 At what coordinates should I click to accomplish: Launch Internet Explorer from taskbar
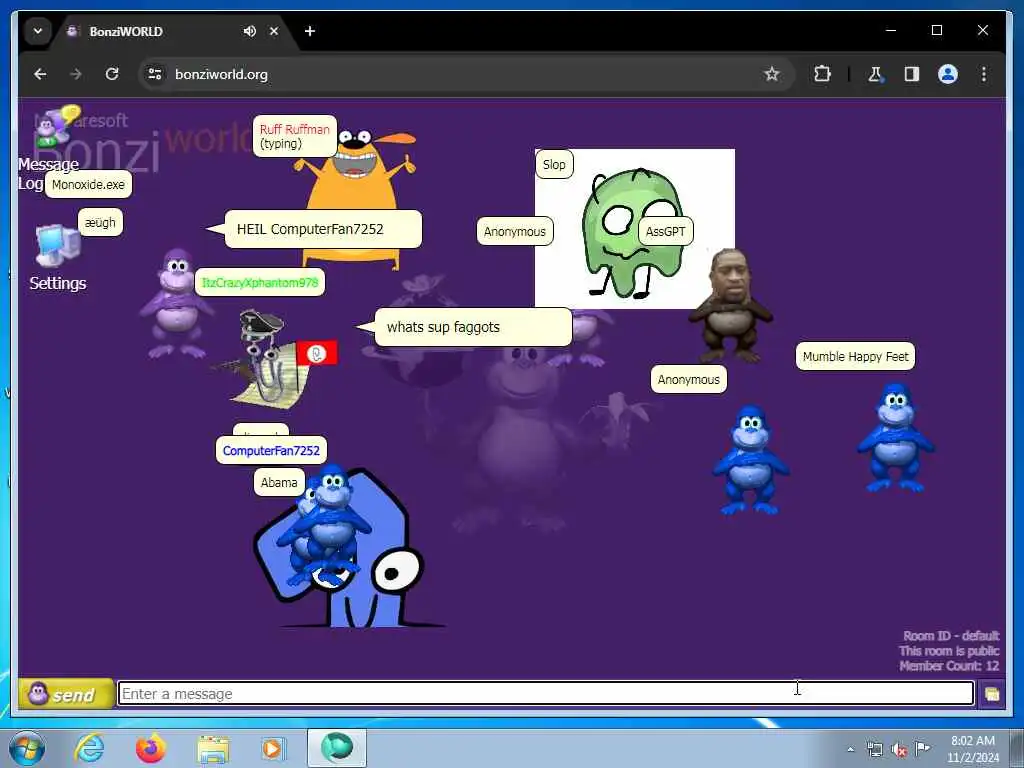click(x=89, y=748)
